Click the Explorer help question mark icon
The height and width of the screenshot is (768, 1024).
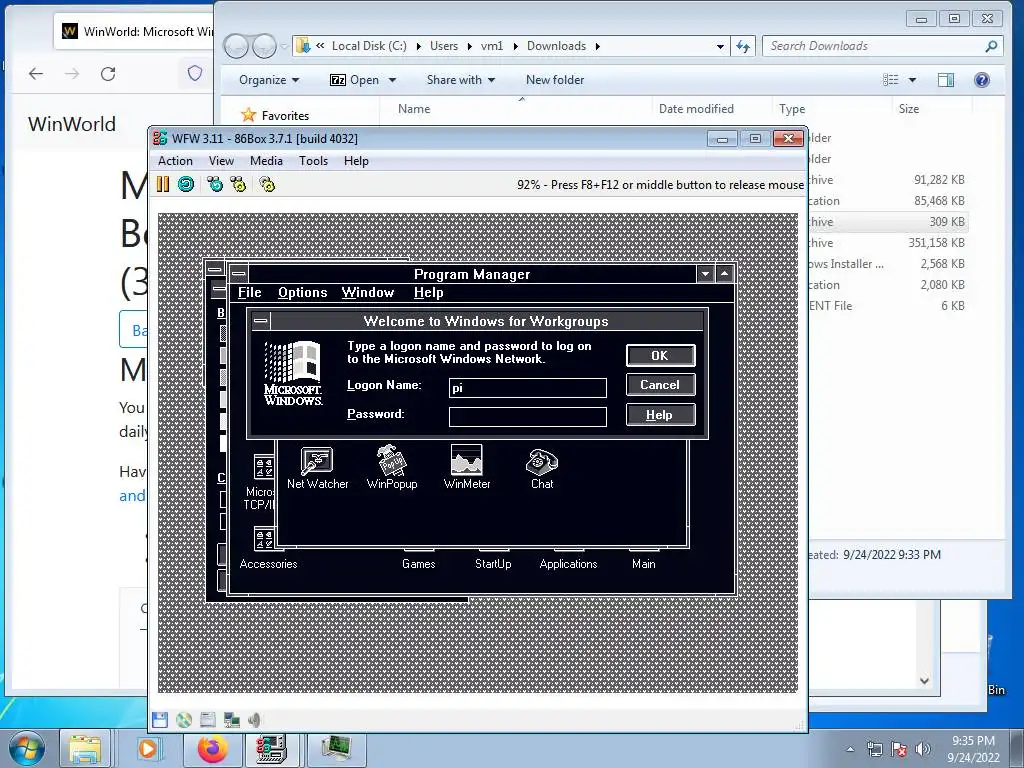pyautogui.click(x=982, y=80)
